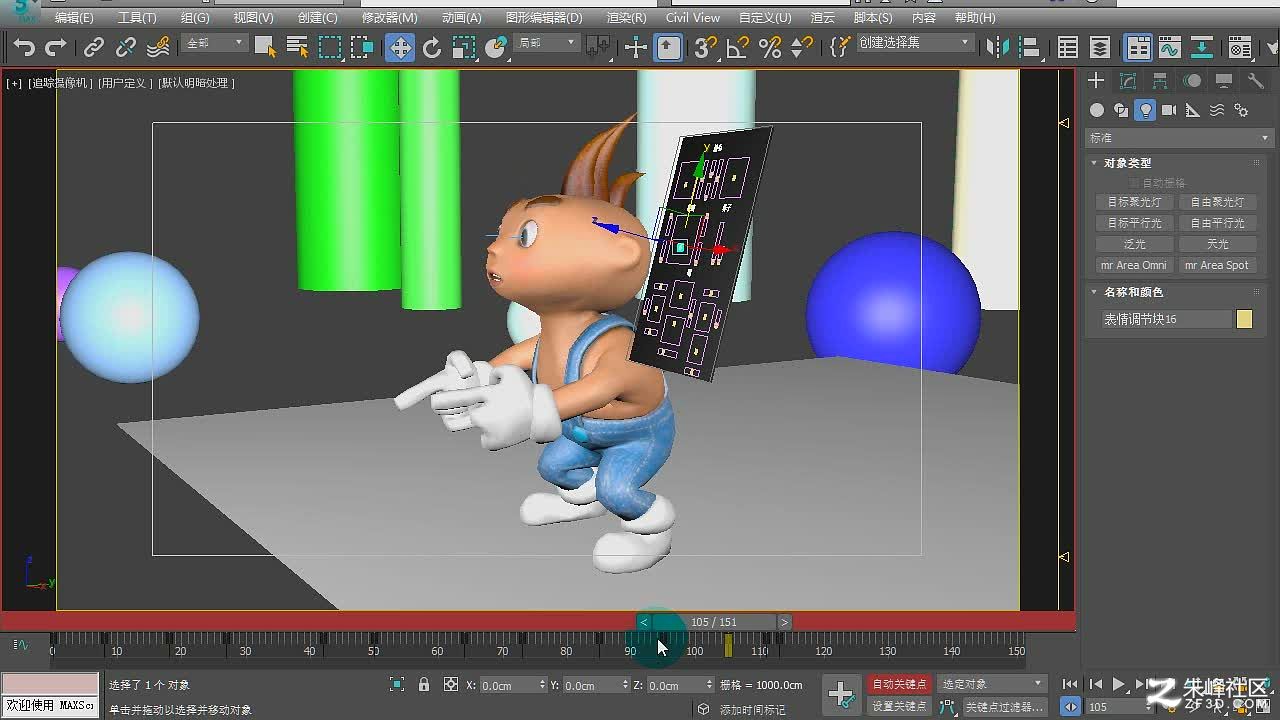1280x720 pixels.
Task: Collapse the 对象类型 rollout
Action: click(1127, 163)
